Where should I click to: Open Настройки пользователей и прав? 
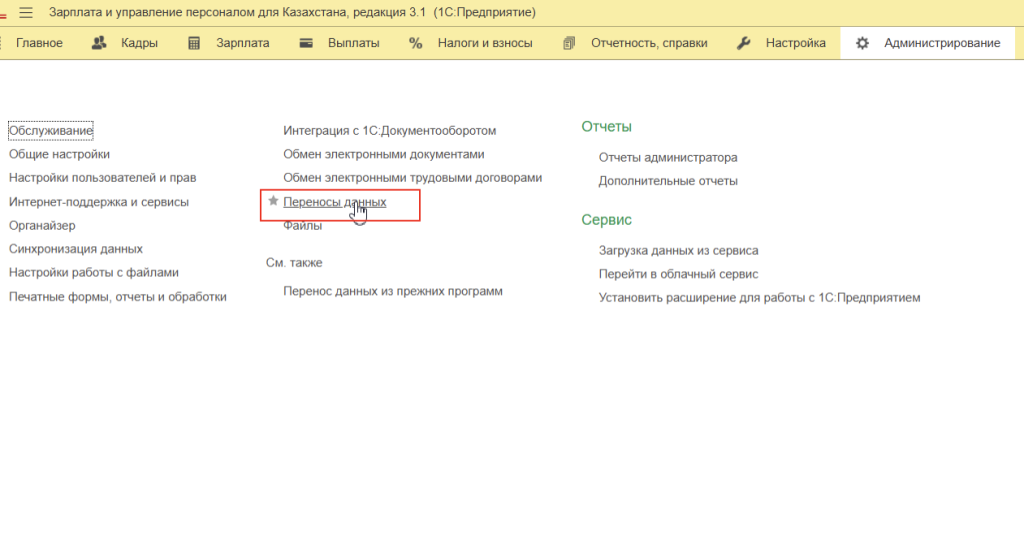(102, 177)
